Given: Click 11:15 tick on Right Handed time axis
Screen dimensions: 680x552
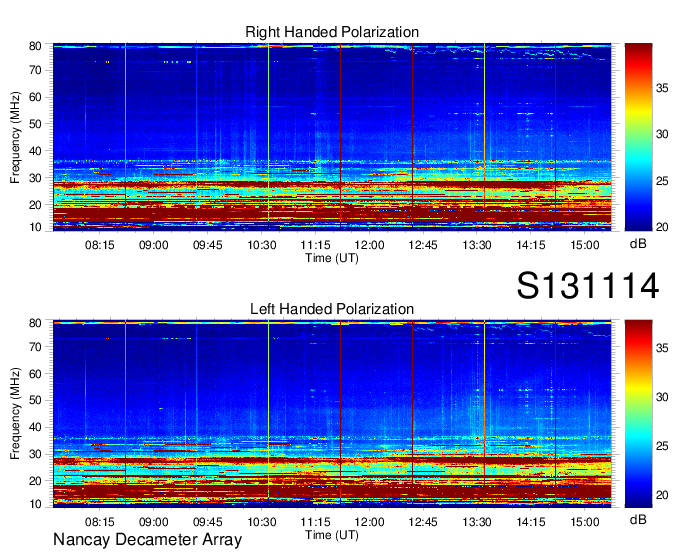Looking at the screenshot, I should pos(316,245).
